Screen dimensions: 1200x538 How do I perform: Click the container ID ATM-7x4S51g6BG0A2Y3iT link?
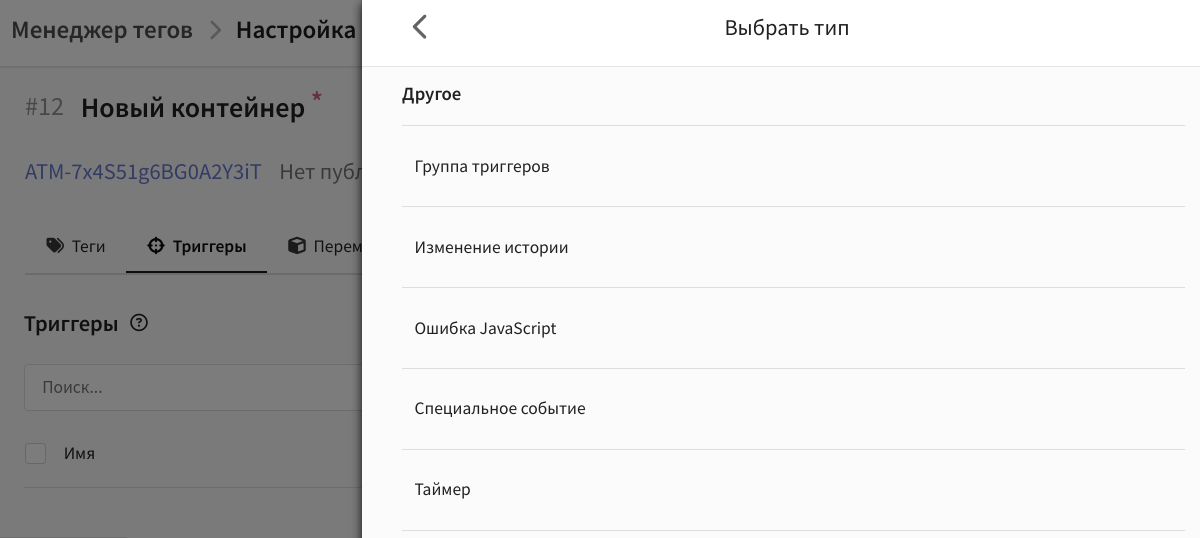143,172
